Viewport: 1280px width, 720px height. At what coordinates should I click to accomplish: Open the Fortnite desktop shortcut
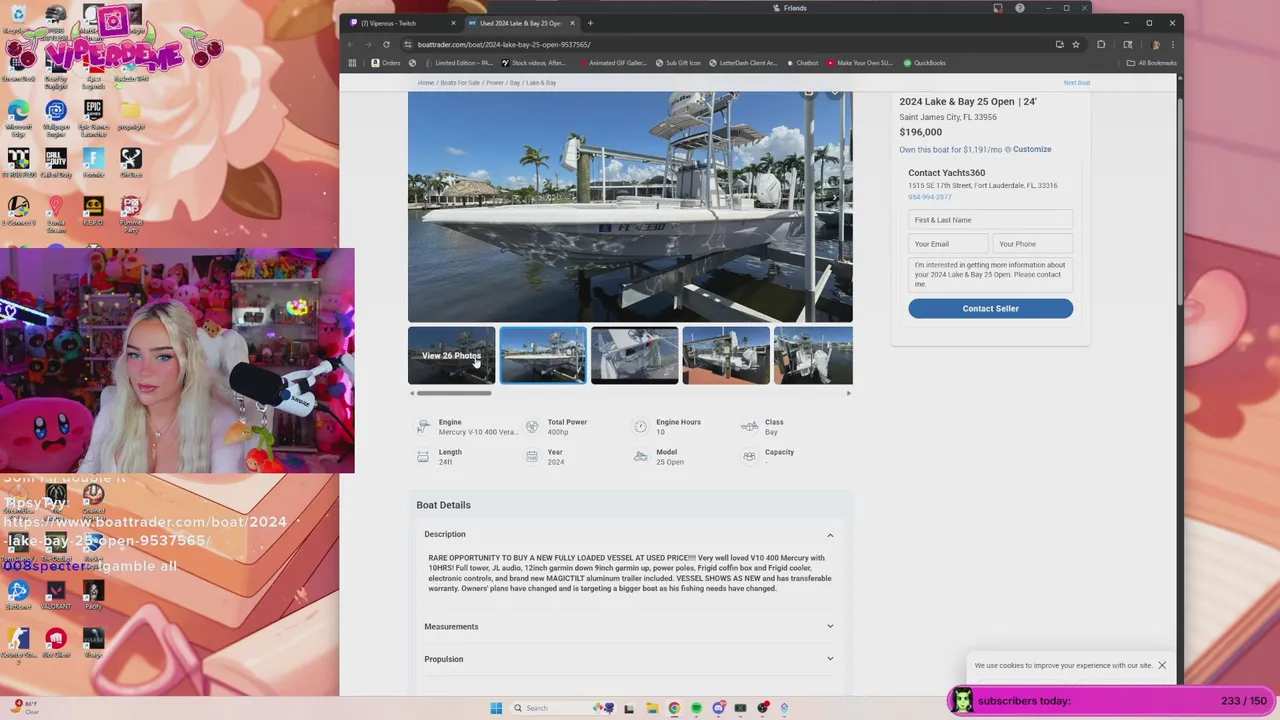point(93,164)
